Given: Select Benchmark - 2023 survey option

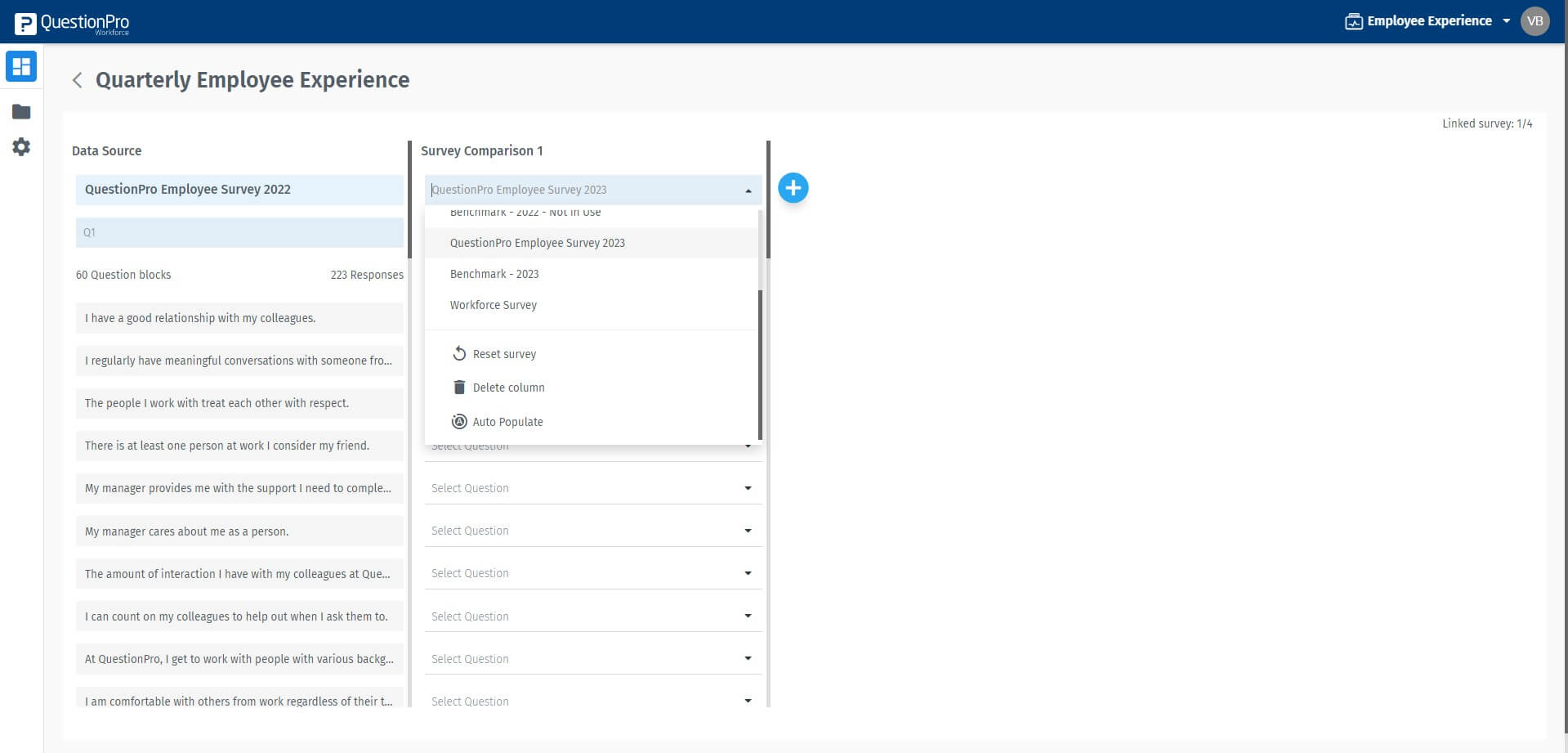Looking at the screenshot, I should [x=494, y=274].
